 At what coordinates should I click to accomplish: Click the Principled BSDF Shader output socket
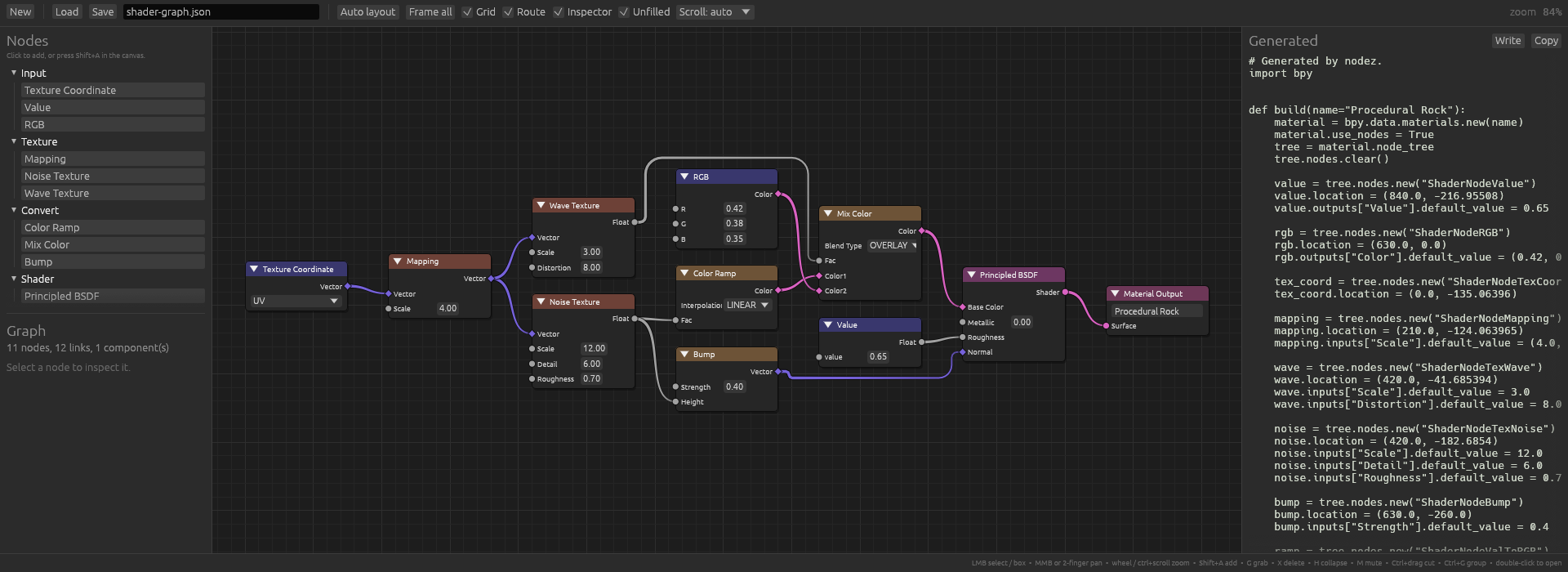point(1065,292)
